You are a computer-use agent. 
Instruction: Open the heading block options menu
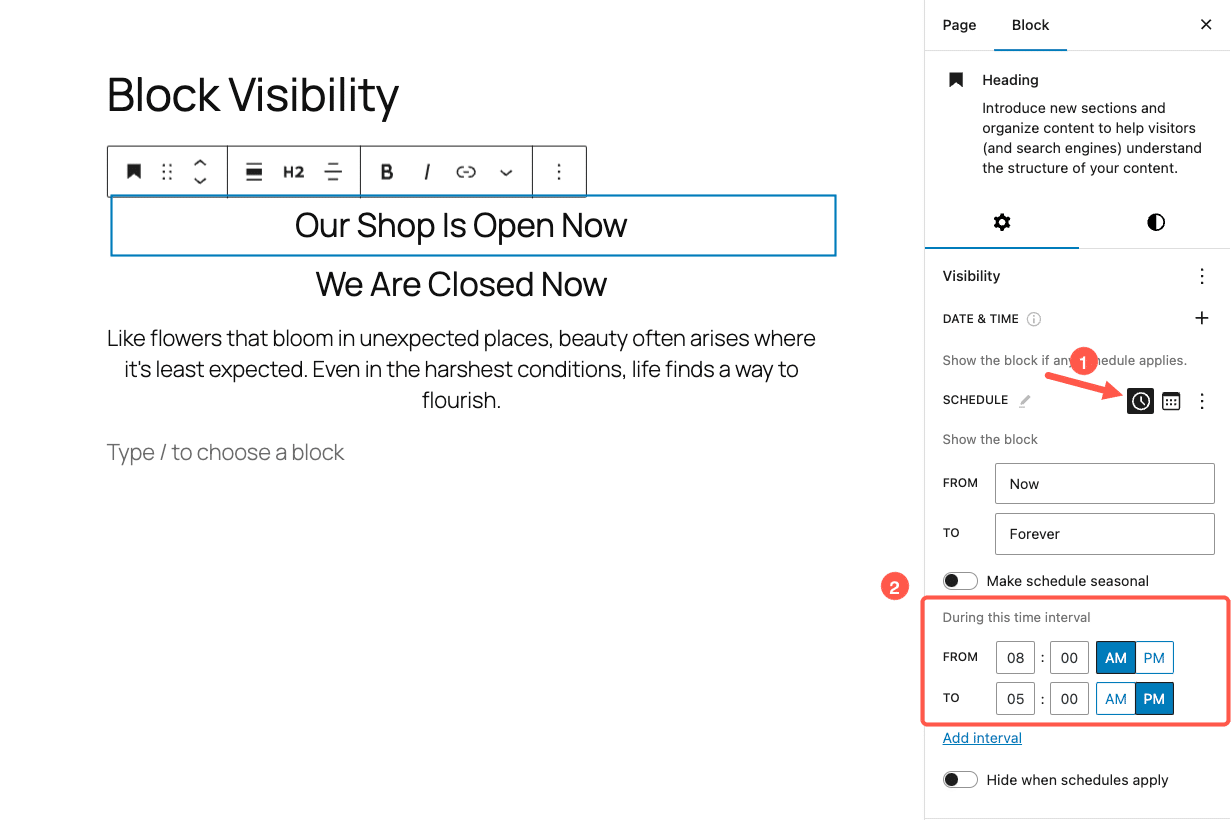(x=559, y=171)
